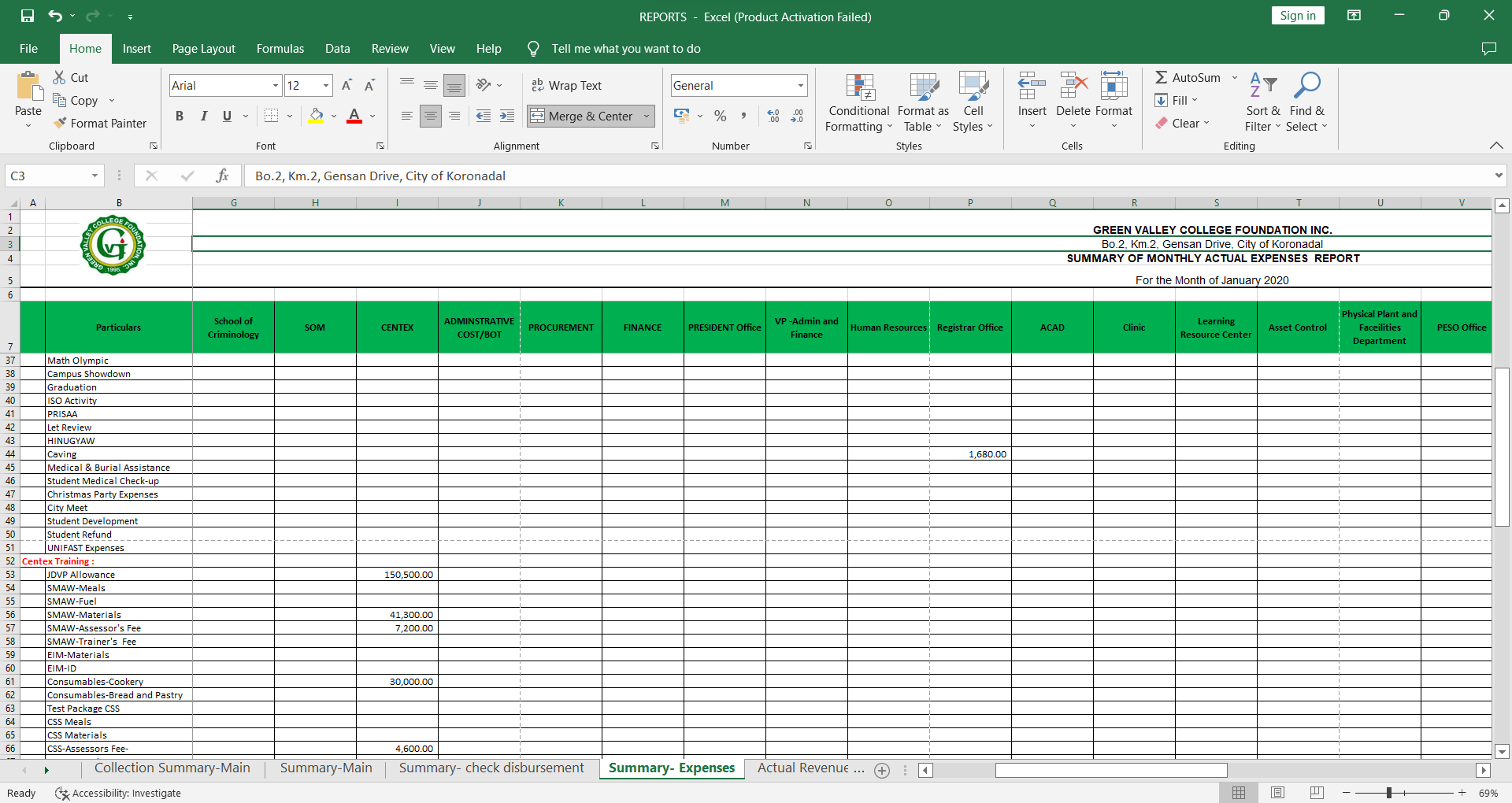Click Increase Decimal icon
The width and height of the screenshot is (1512, 803).
[x=773, y=116]
